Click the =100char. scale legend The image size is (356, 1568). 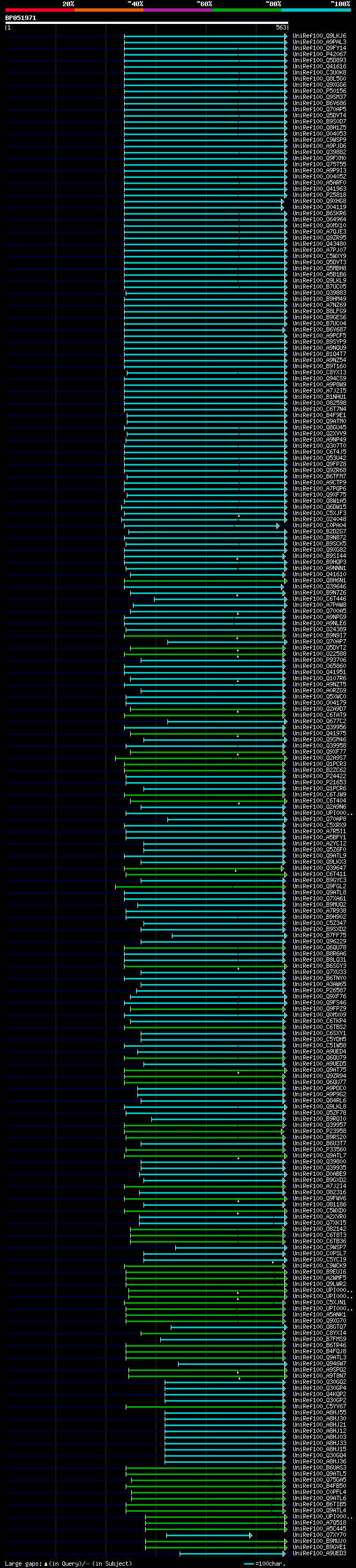tap(266, 1563)
